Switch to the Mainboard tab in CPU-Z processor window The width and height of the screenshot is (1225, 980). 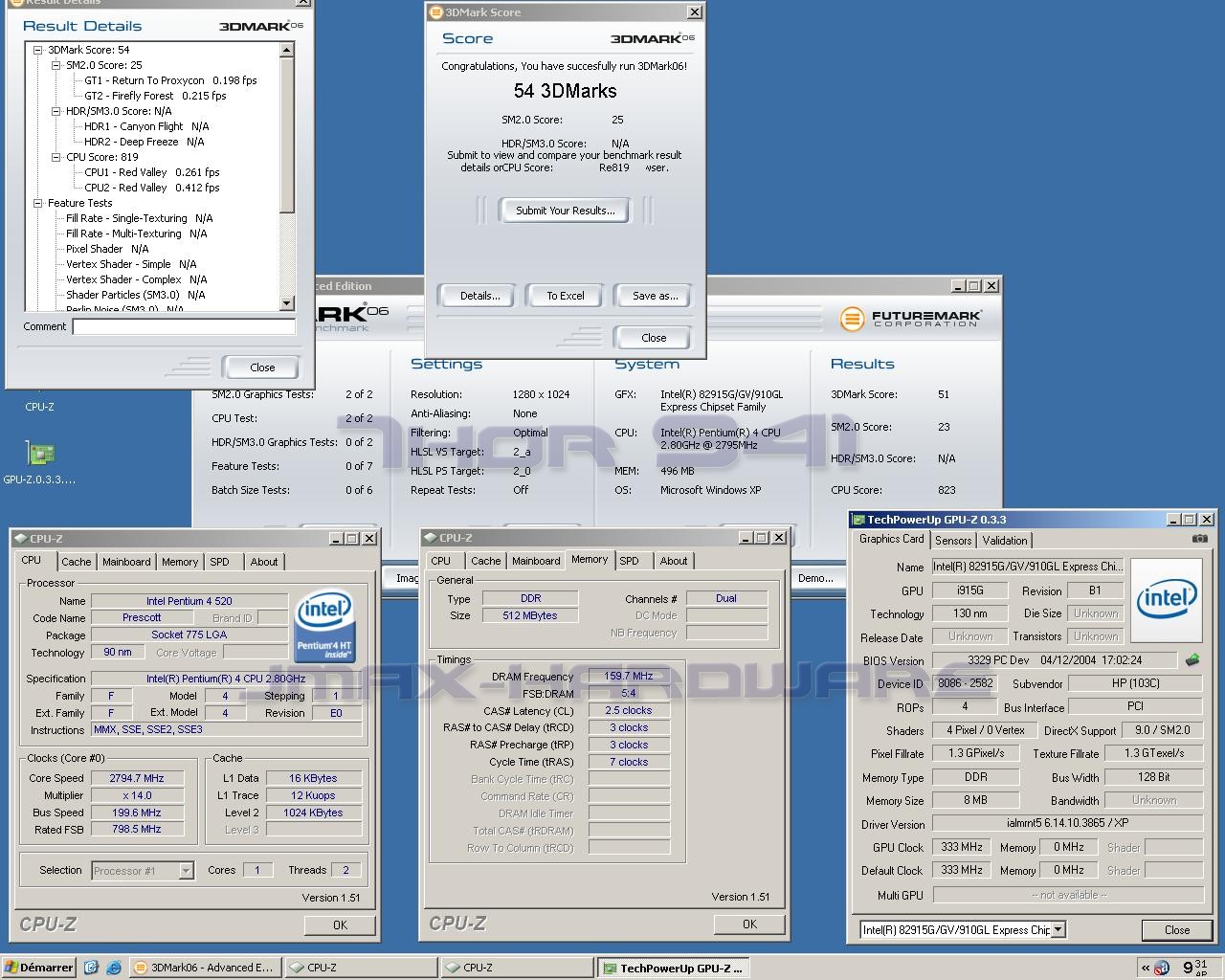[x=126, y=562]
